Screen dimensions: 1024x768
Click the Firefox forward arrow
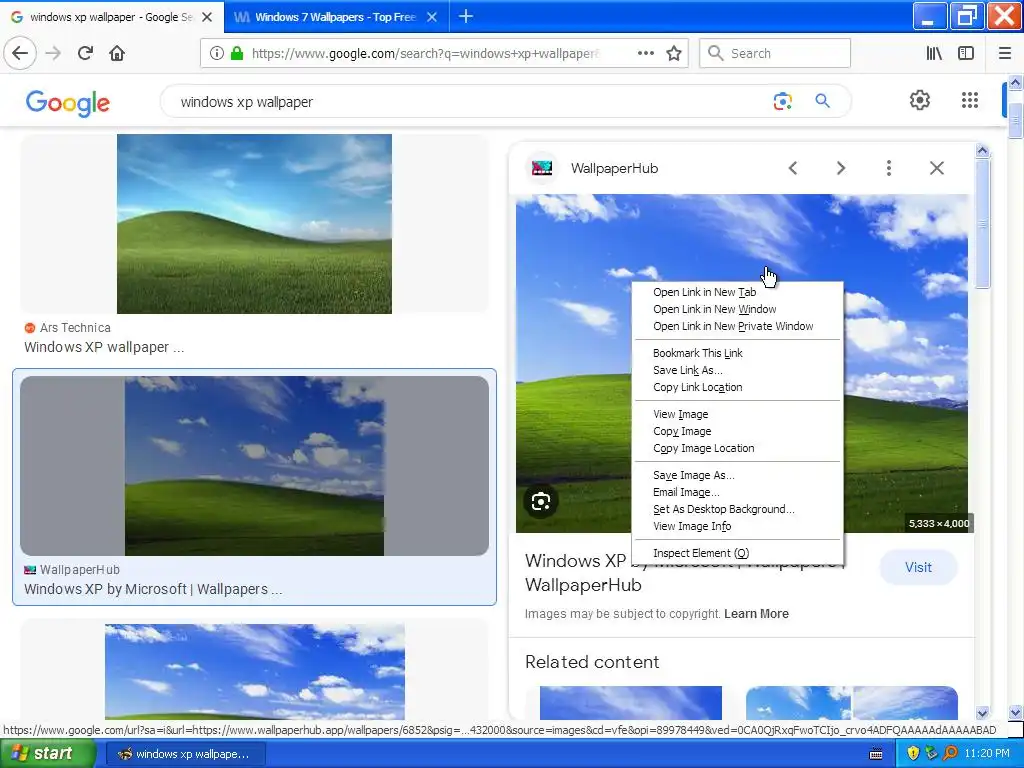pos(53,53)
